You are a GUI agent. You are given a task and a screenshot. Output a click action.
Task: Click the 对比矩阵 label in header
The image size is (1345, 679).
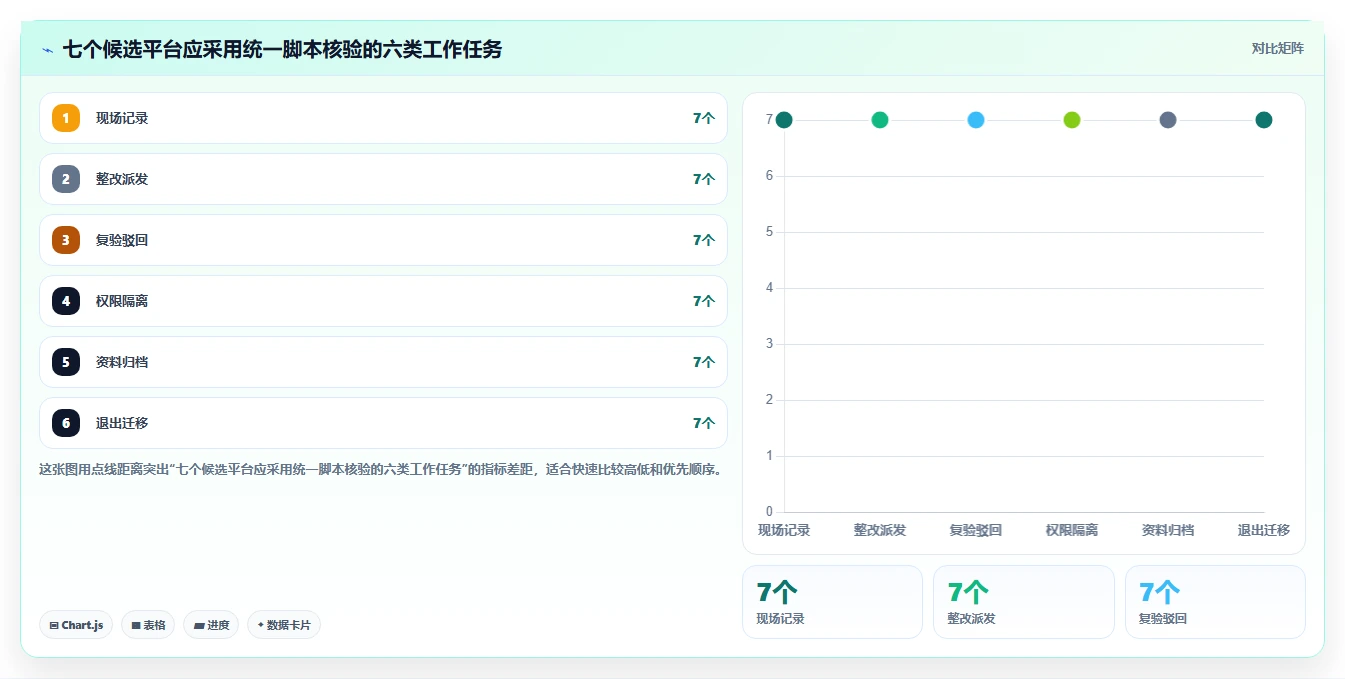coord(1278,48)
